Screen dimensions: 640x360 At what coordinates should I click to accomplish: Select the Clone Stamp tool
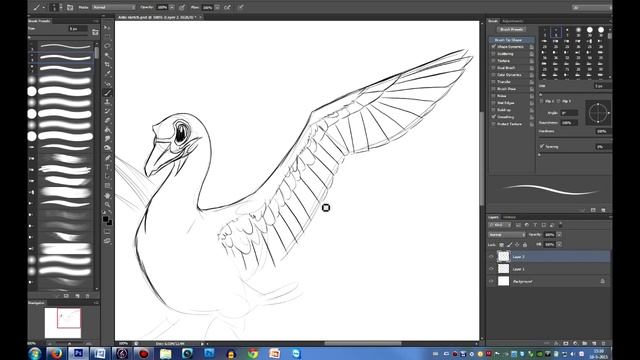pos(107,102)
